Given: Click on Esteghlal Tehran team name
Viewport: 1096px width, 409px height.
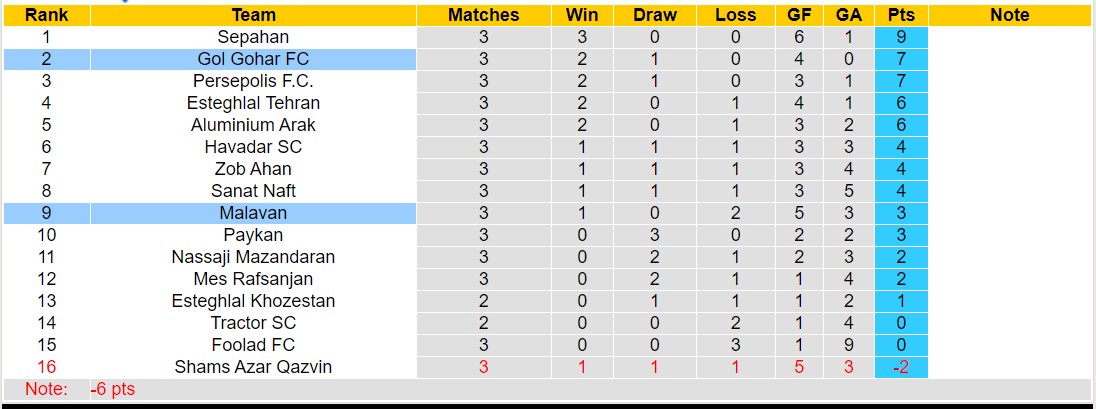Looking at the screenshot, I should (x=253, y=103).
